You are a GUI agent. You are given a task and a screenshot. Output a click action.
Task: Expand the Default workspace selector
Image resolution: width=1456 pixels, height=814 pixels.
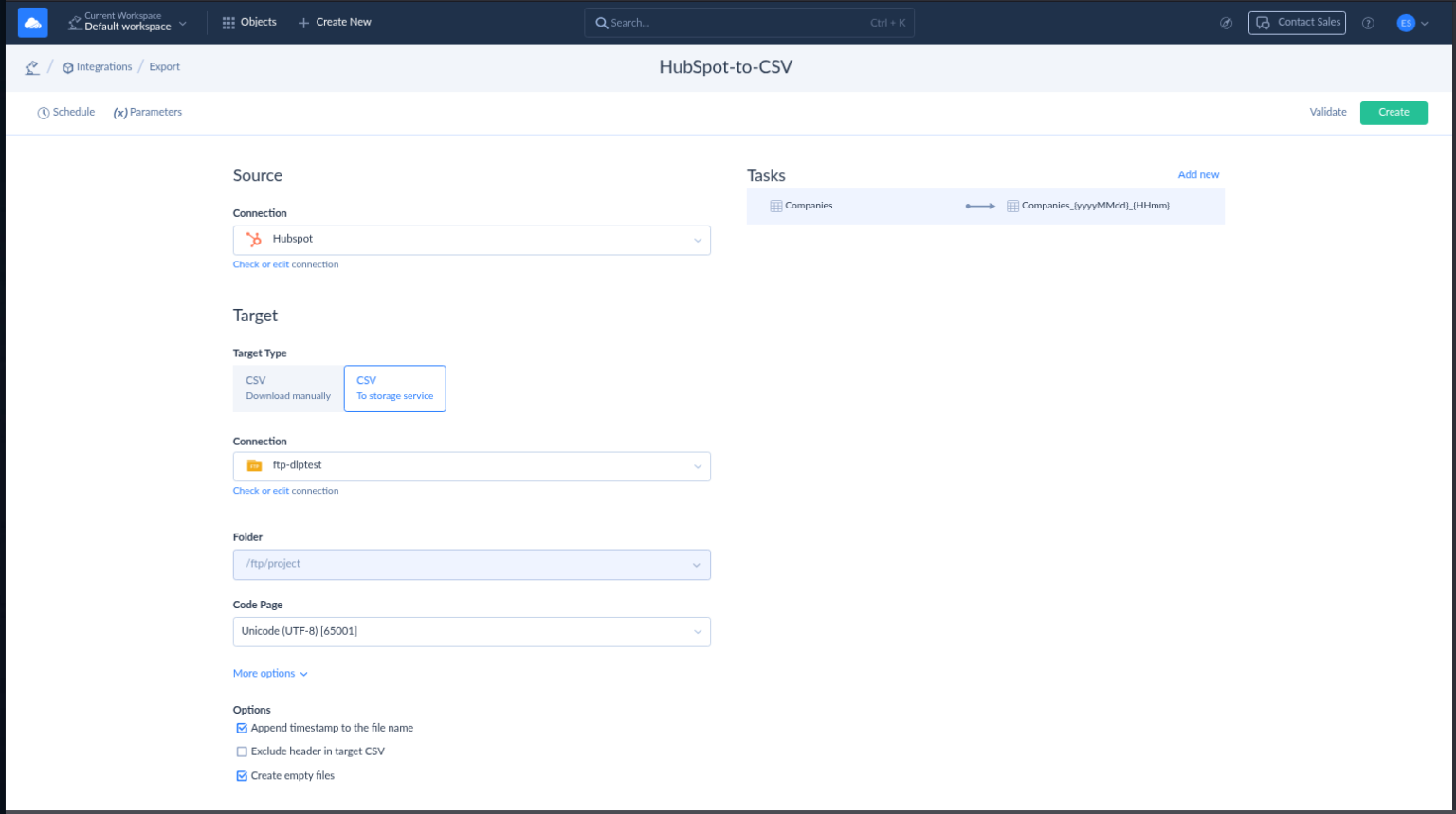[x=128, y=21]
